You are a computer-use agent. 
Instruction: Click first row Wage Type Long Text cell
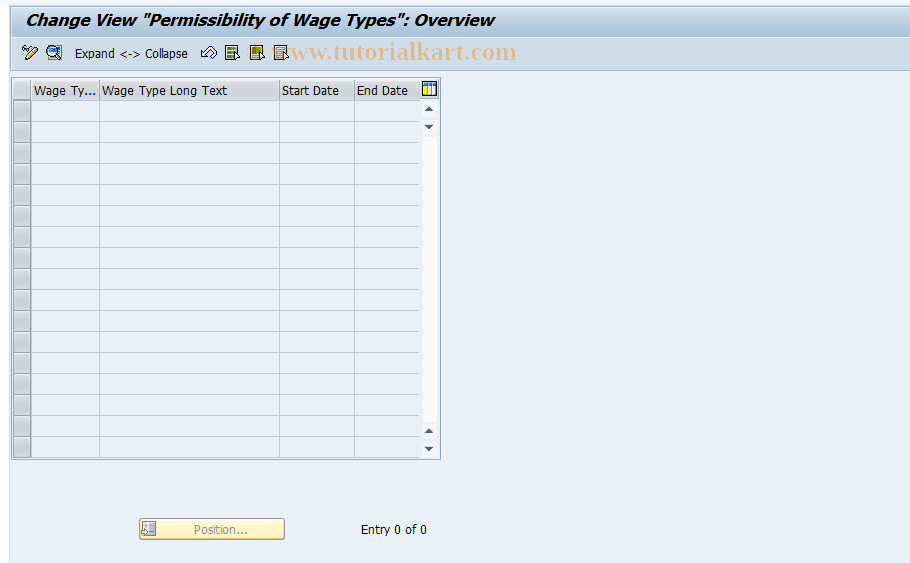click(x=189, y=111)
